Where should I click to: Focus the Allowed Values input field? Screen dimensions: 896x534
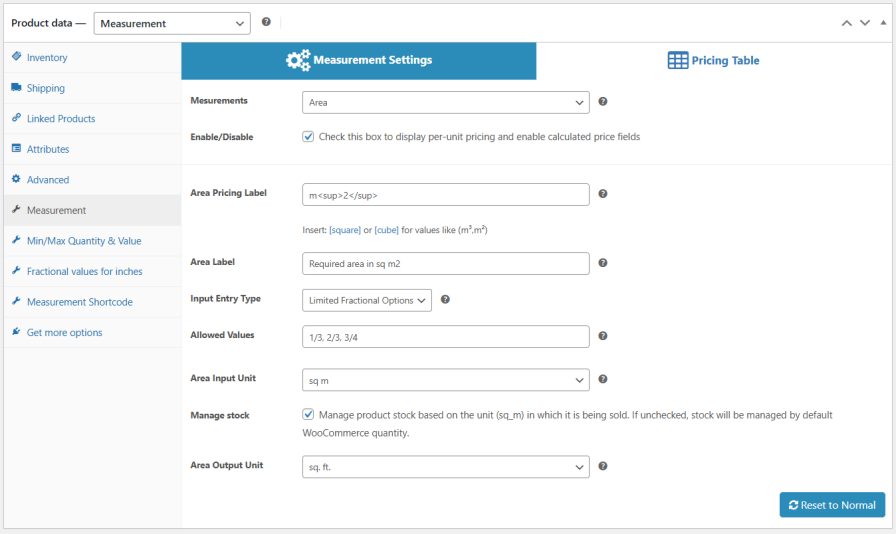[446, 337]
